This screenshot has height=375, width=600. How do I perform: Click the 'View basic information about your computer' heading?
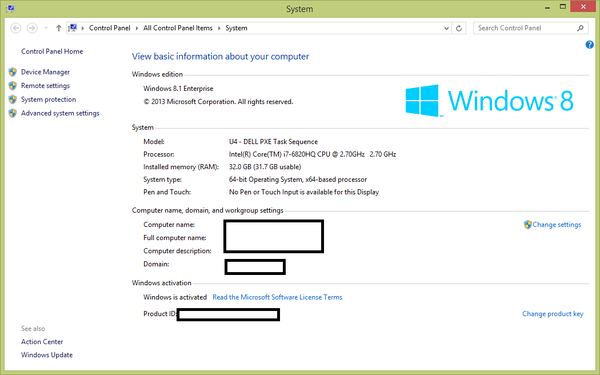(x=220, y=56)
